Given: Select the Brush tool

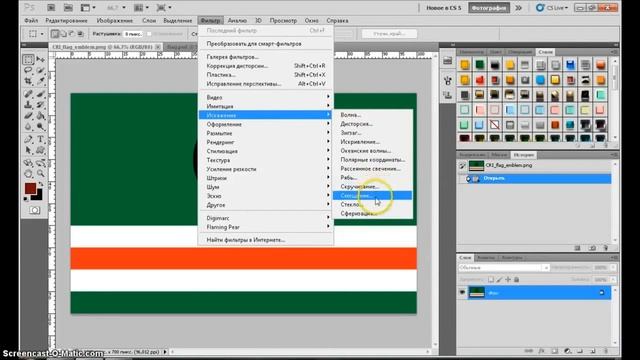Looking at the screenshot, I should [x=40, y=94].
